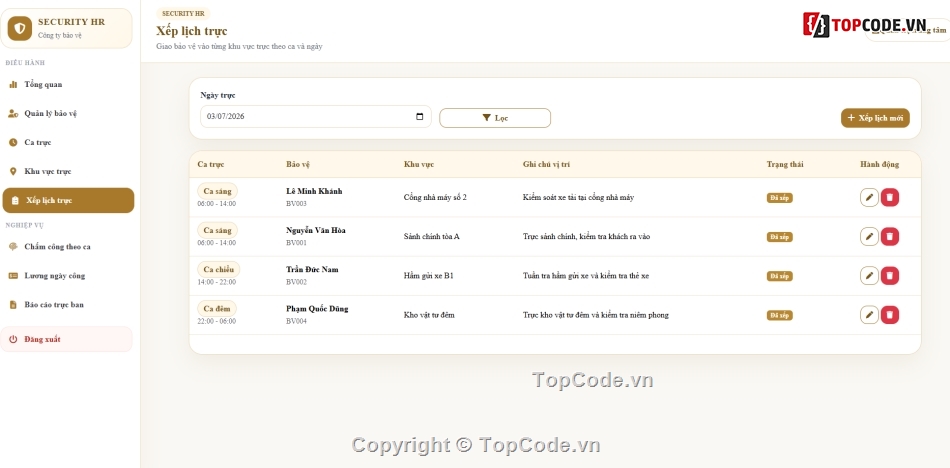Screen dimensions: 950x468
Task: Click the Security HR shield logo
Action: (x=20, y=28)
